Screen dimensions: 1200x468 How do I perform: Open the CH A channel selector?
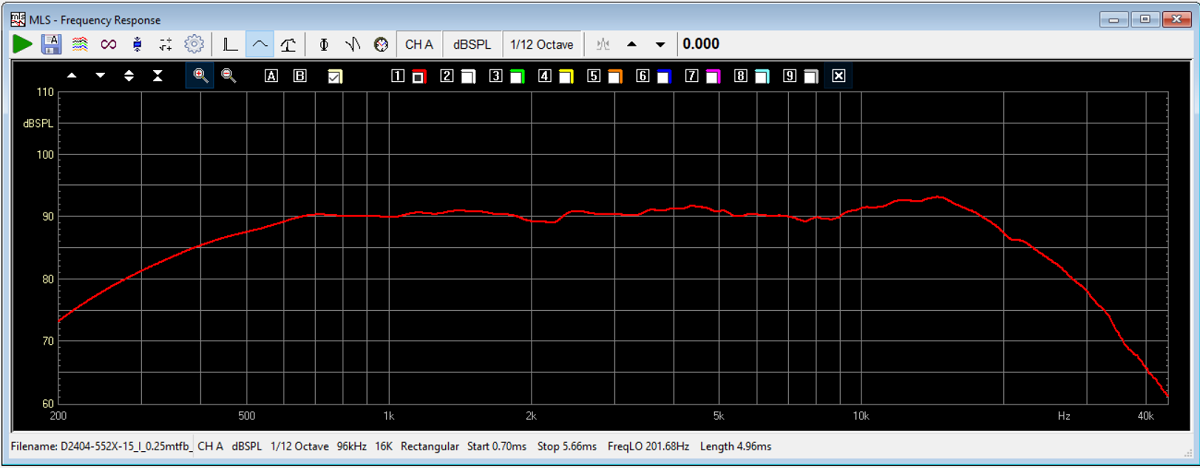419,44
